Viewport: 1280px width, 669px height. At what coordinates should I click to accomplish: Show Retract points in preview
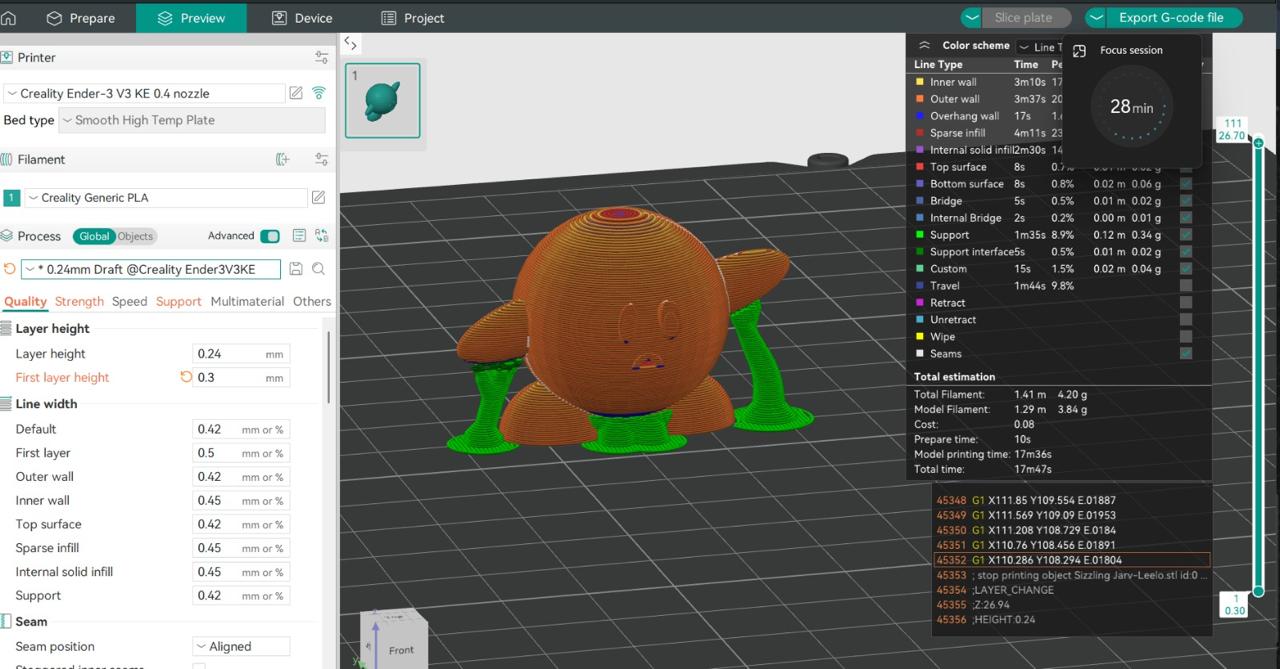(1185, 303)
